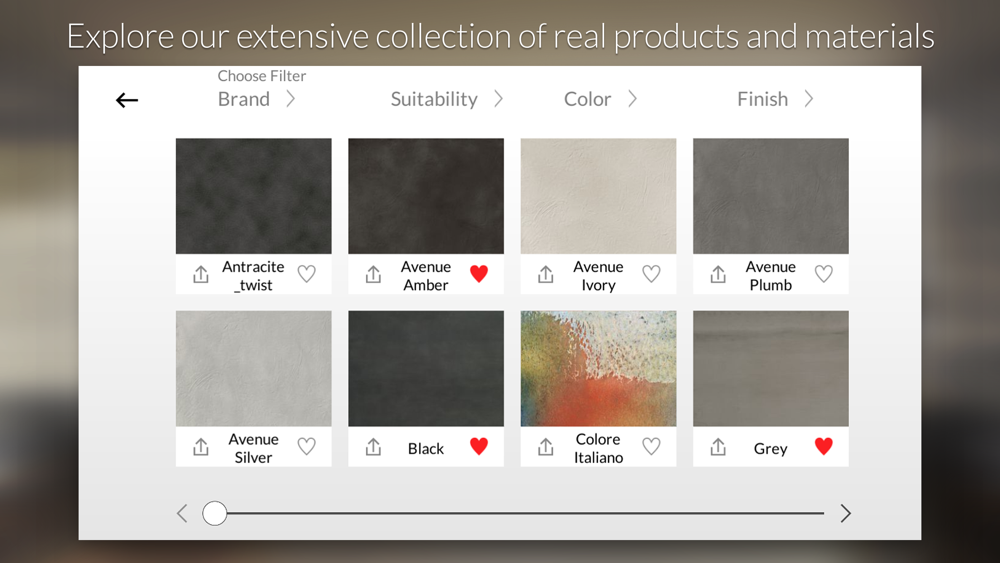Share the Grey material

(718, 447)
